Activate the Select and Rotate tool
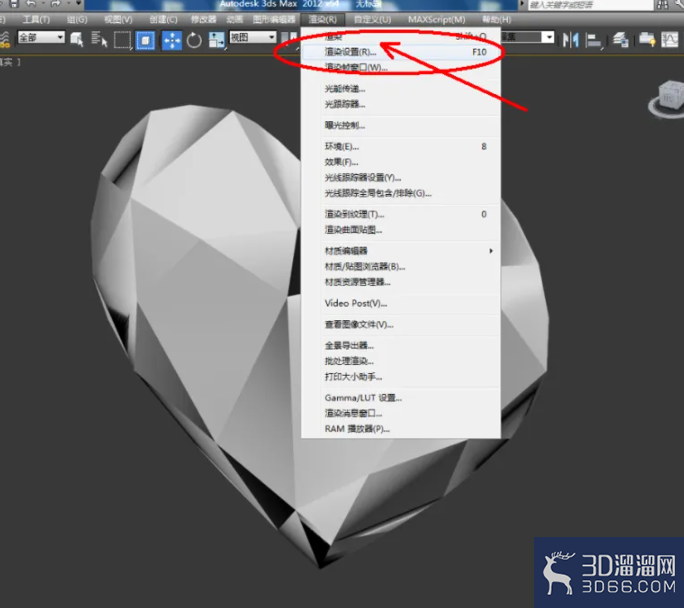Image resolution: width=684 pixels, height=608 pixels. coord(194,40)
